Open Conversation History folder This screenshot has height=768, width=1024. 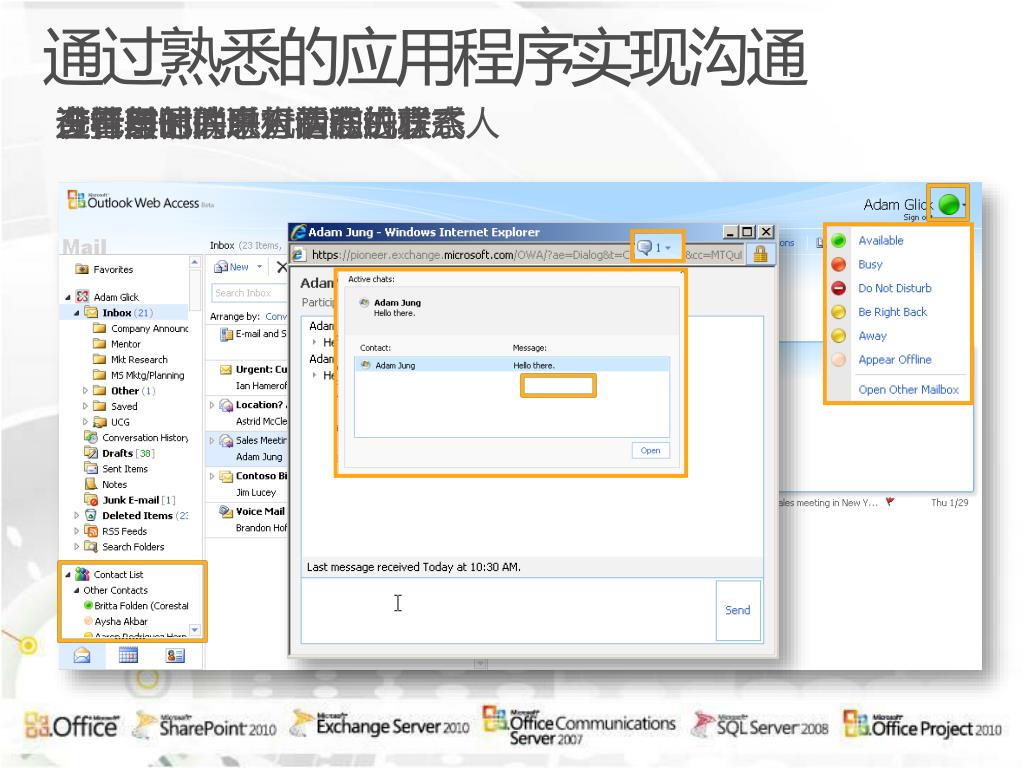pos(144,438)
